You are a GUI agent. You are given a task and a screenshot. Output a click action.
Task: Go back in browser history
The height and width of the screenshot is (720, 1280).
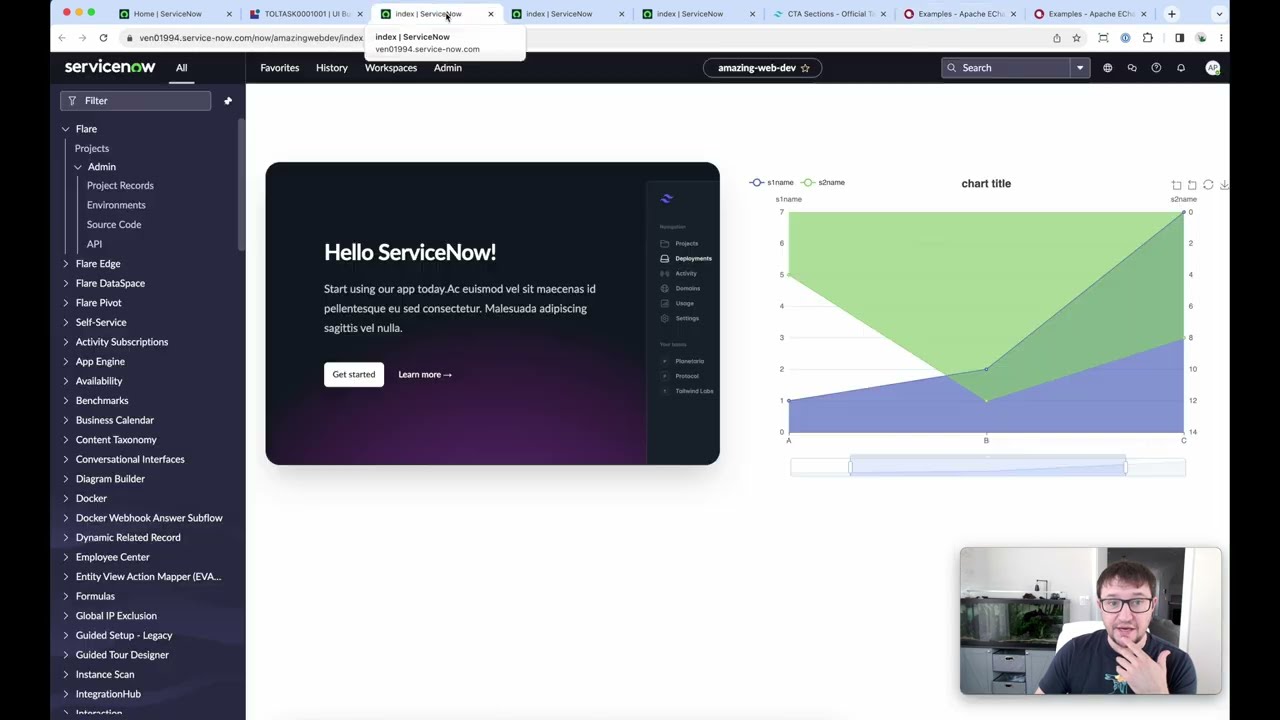pyautogui.click(x=62, y=38)
